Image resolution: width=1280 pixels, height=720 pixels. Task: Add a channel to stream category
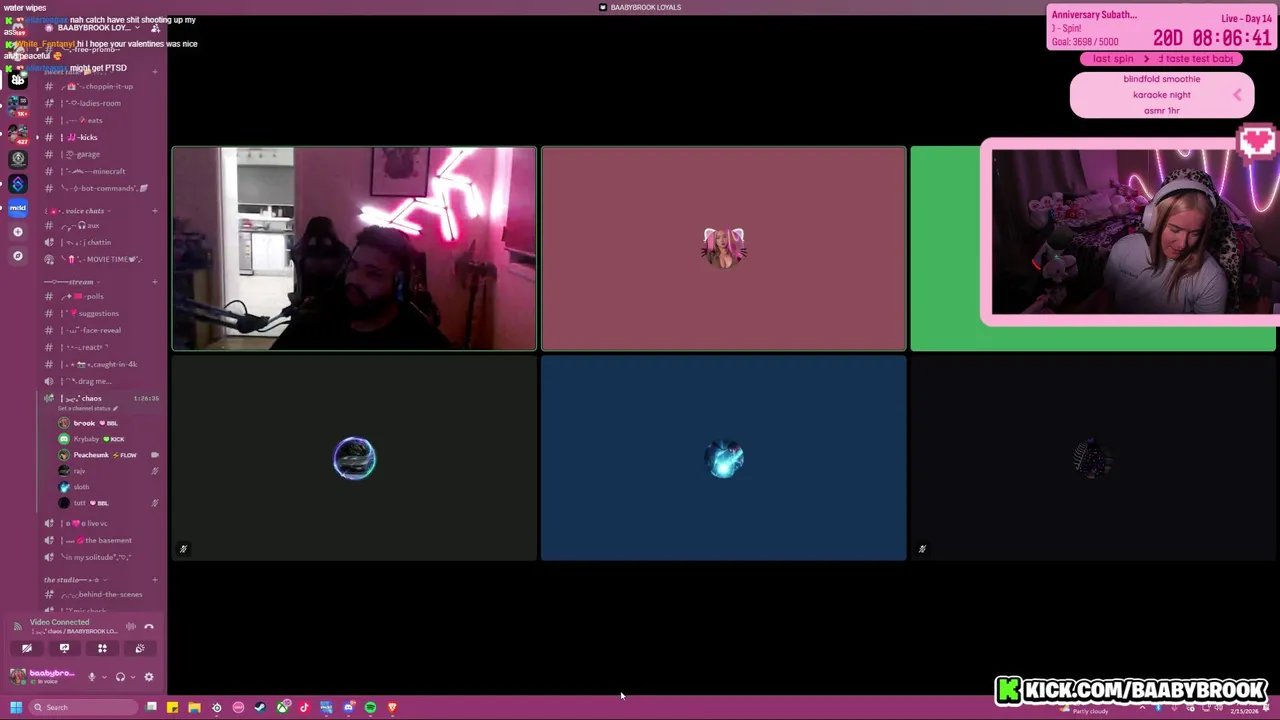pos(154,282)
